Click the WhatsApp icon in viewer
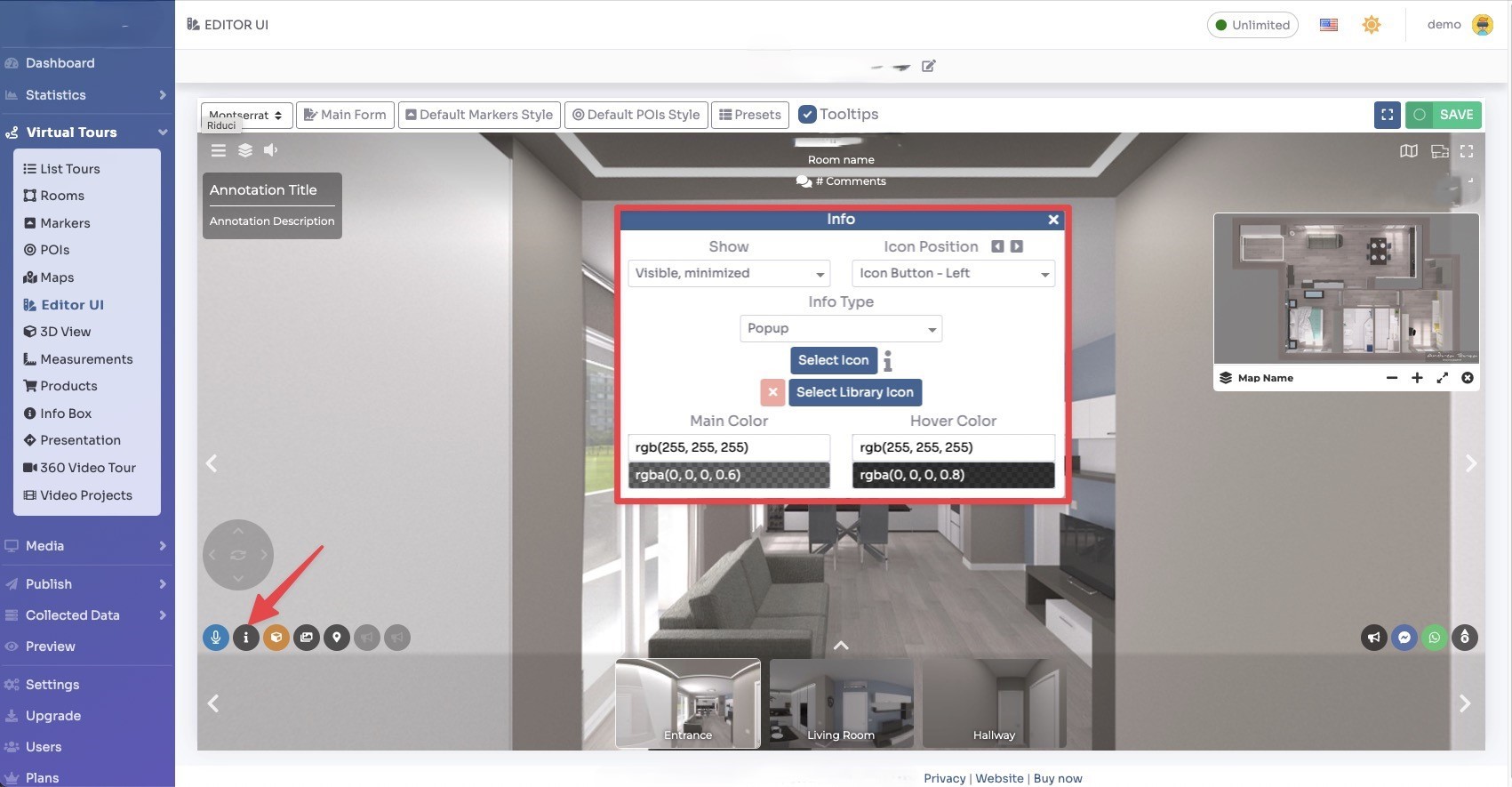Image resolution: width=1512 pixels, height=787 pixels. (x=1434, y=638)
